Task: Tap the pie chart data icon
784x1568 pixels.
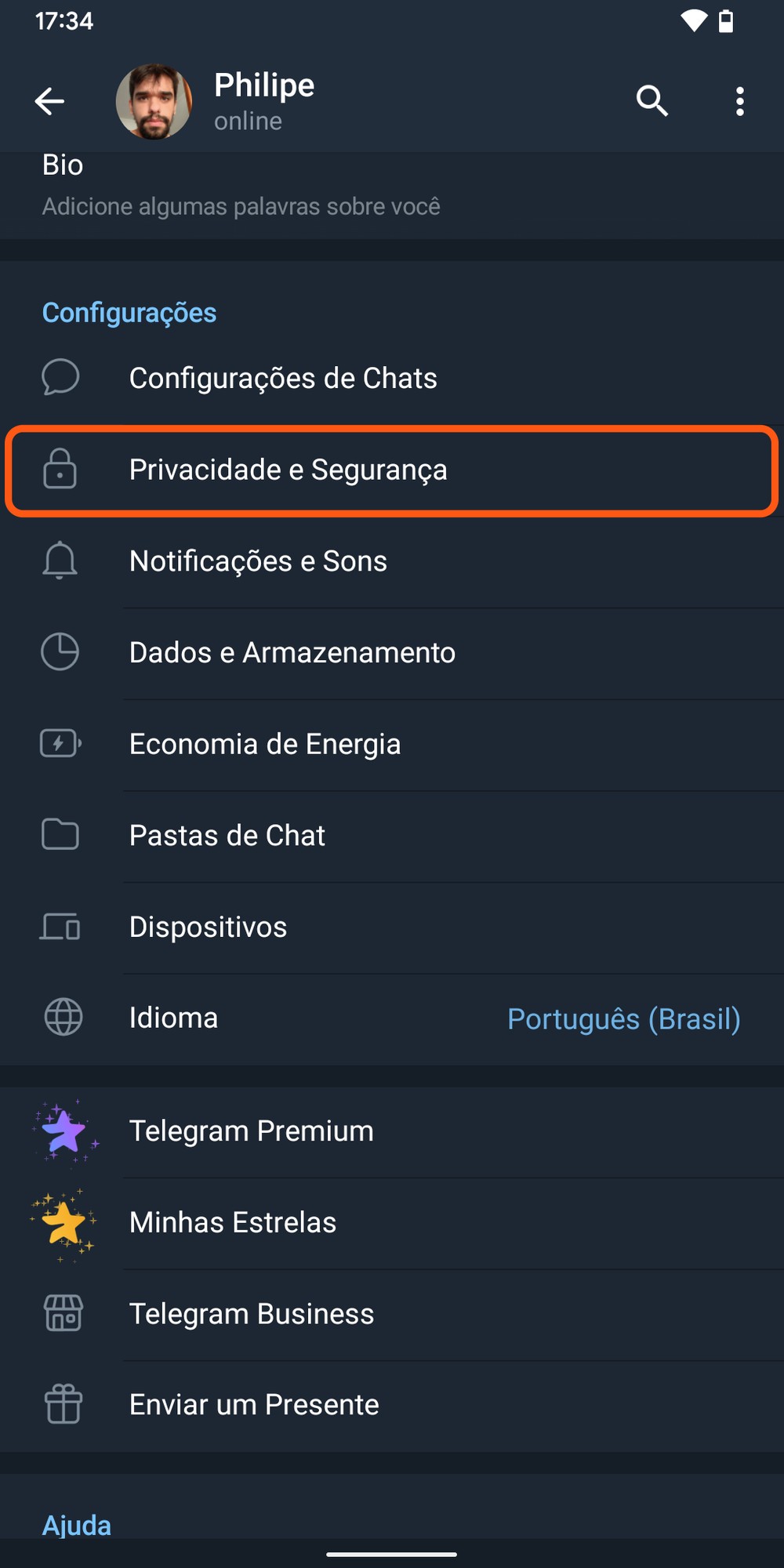Action: click(60, 652)
